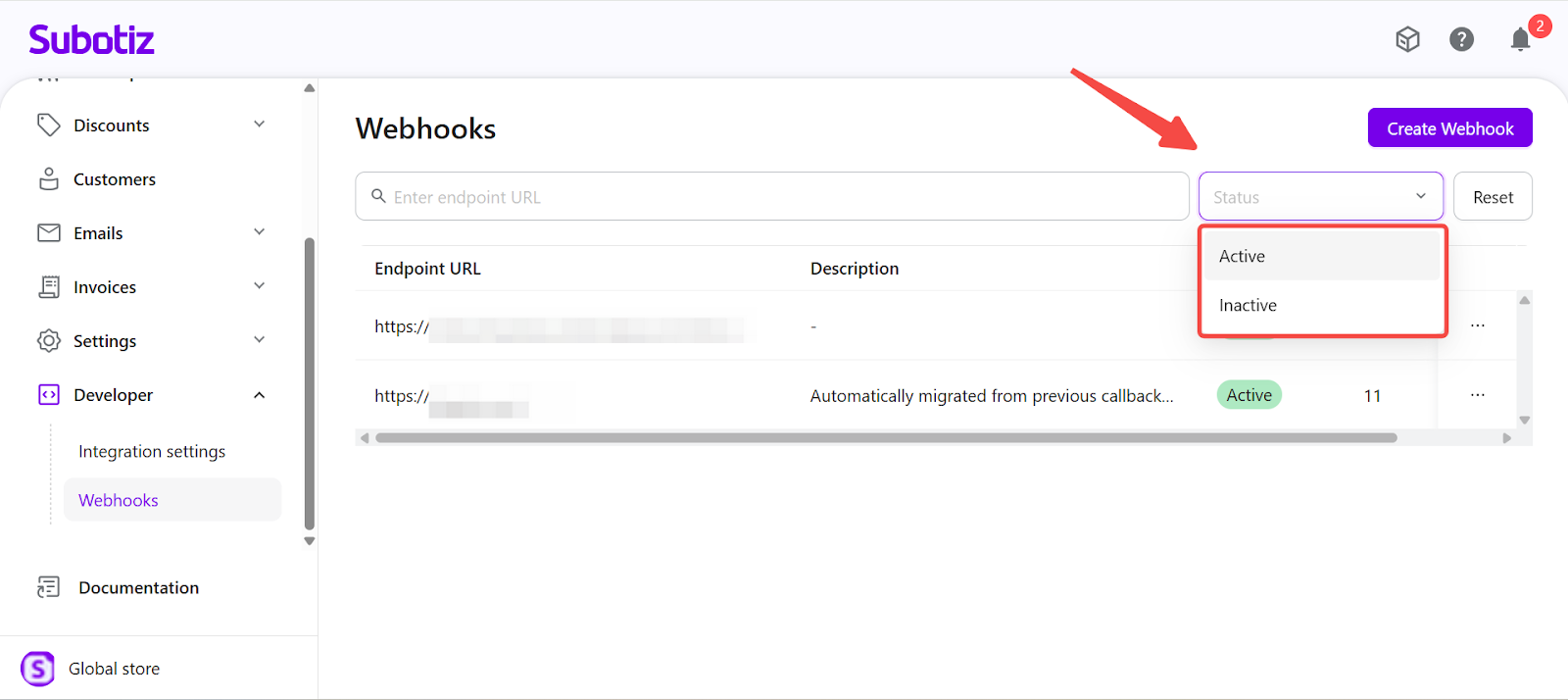Viewport: 1568px width, 700px height.
Task: Expand the Invoices submenu chevron
Action: tap(260, 286)
